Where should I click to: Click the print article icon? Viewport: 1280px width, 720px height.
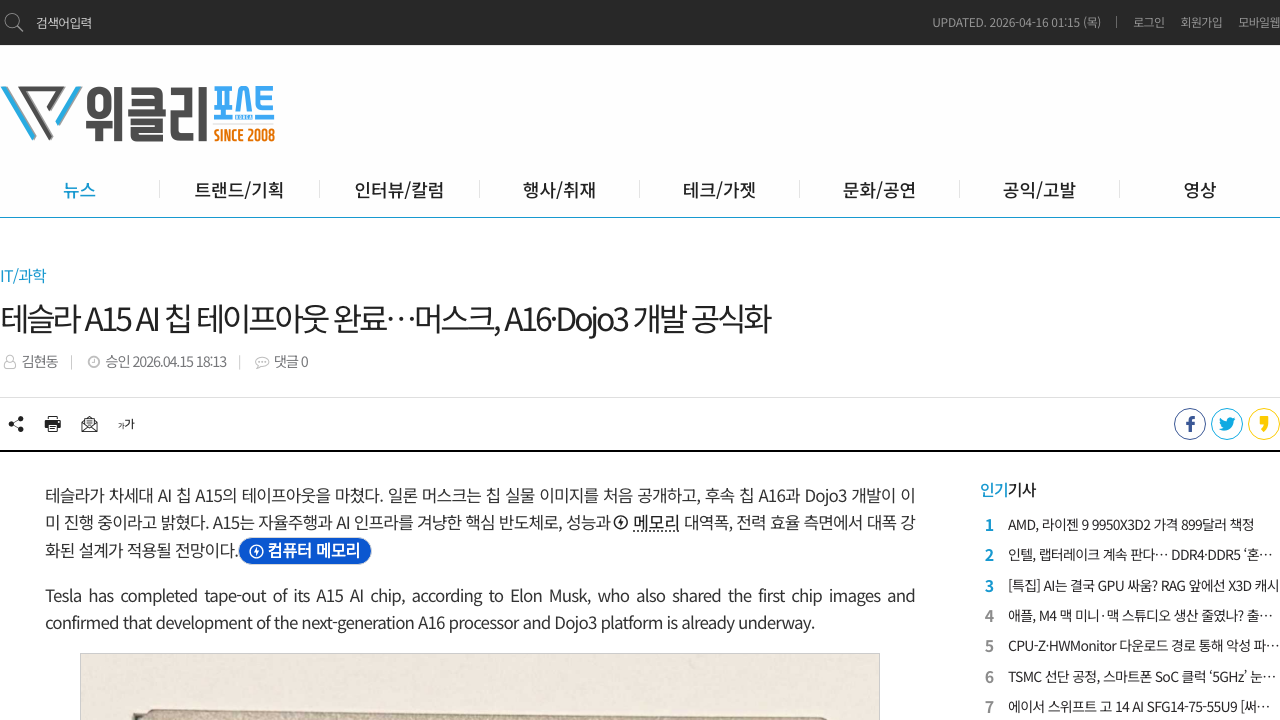[x=53, y=424]
